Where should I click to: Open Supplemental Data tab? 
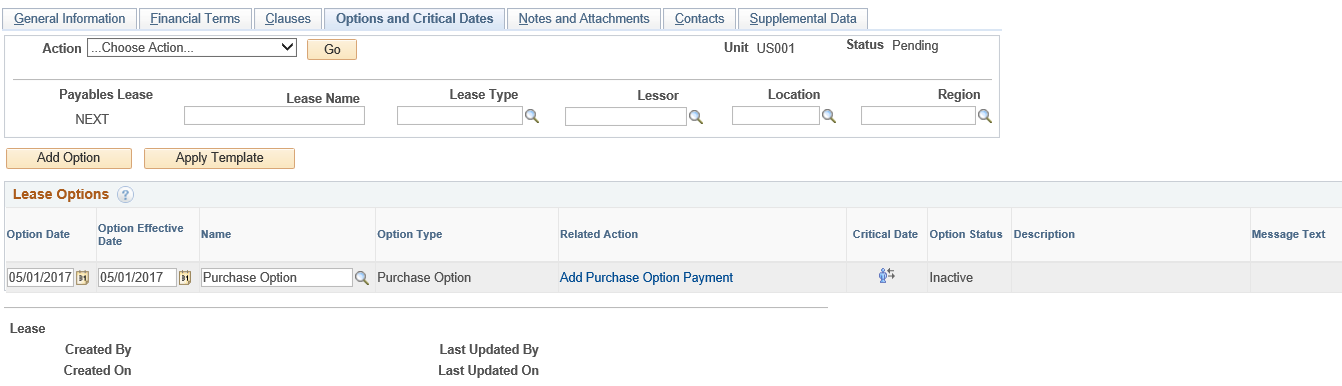tap(803, 18)
